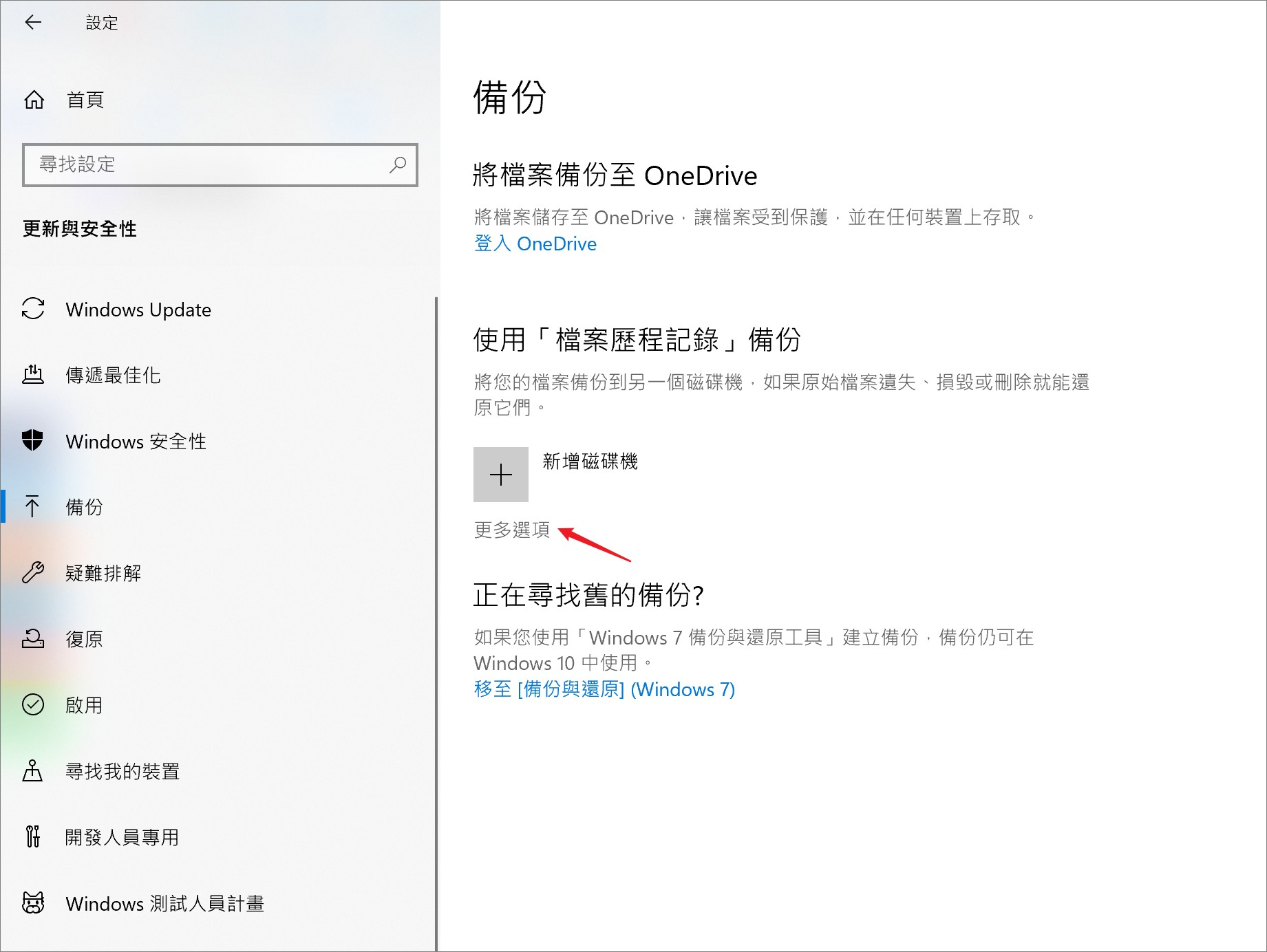Viewport: 1267px width, 952px height.
Task: Click the back arrow in Settings
Action: tap(33, 23)
